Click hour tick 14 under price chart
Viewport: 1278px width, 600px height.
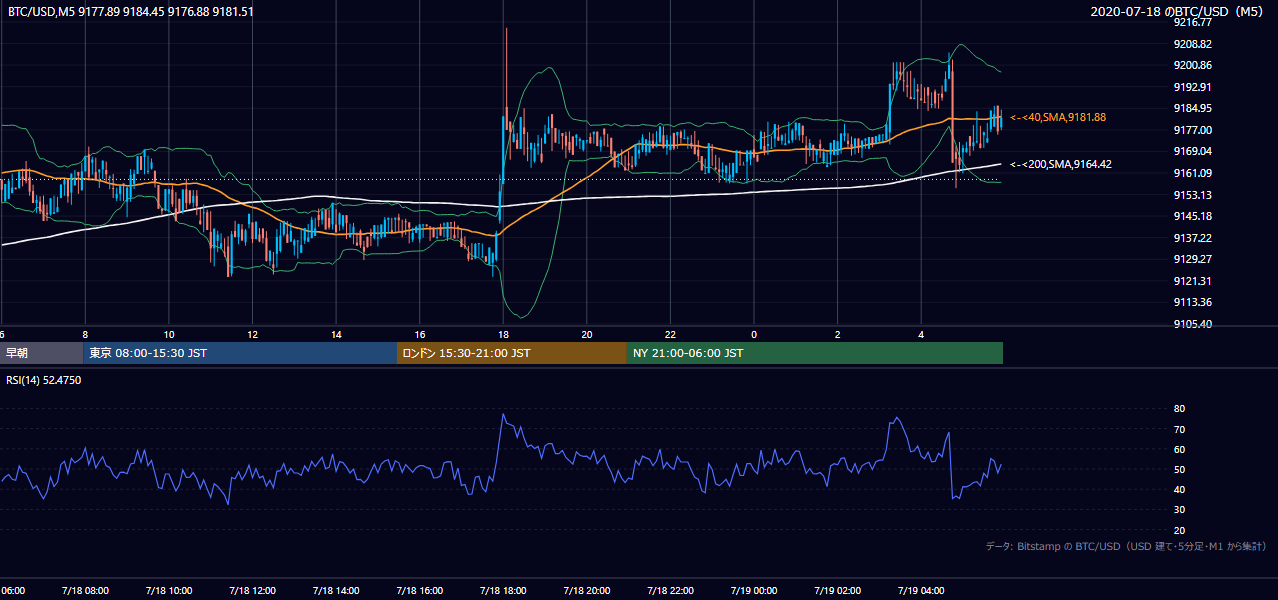[x=336, y=334]
